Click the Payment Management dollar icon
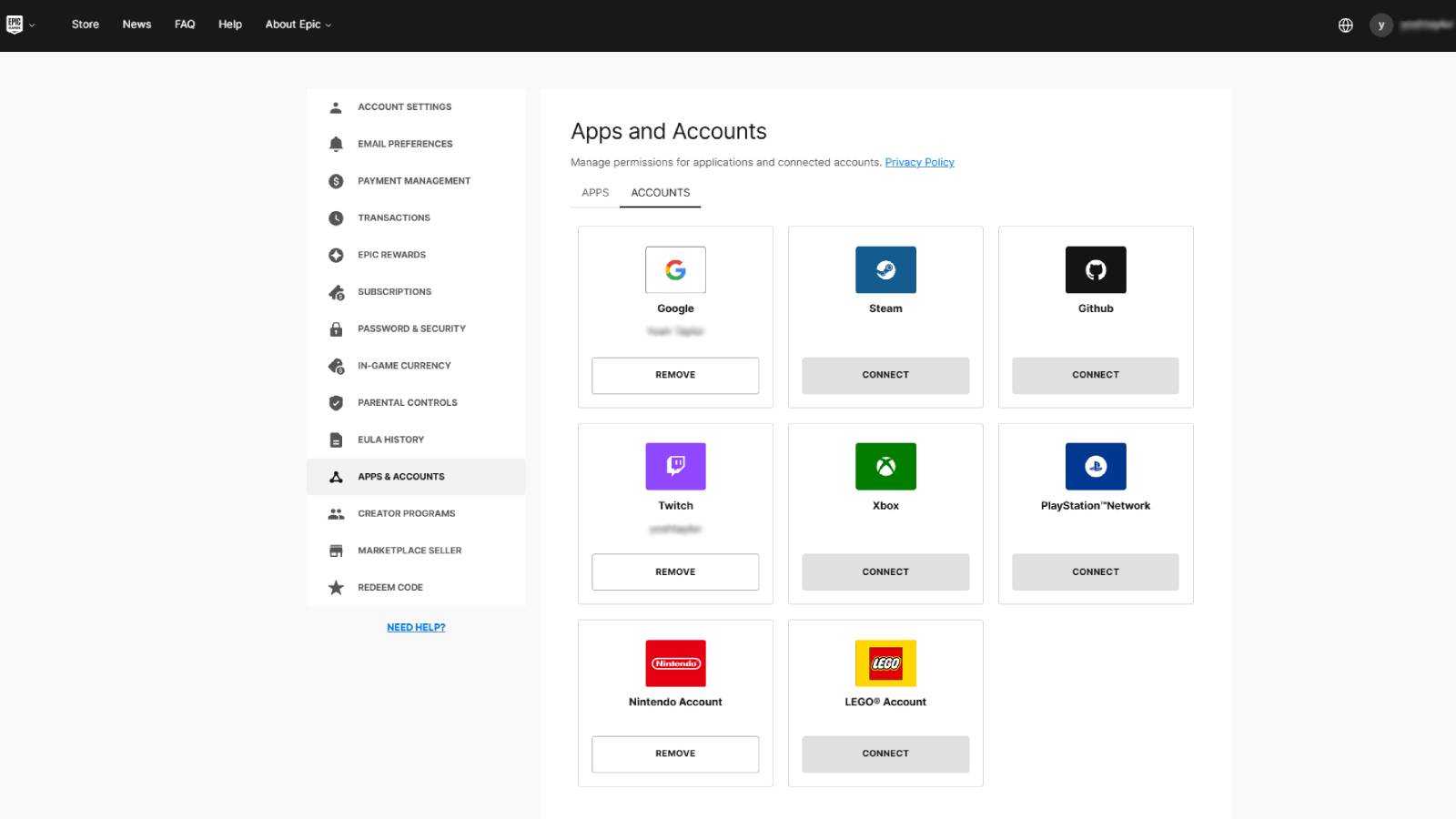 pyautogui.click(x=336, y=181)
